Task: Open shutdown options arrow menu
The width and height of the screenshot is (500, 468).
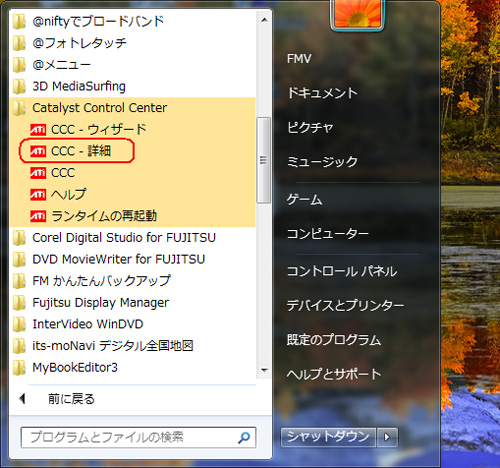Action: (387, 437)
